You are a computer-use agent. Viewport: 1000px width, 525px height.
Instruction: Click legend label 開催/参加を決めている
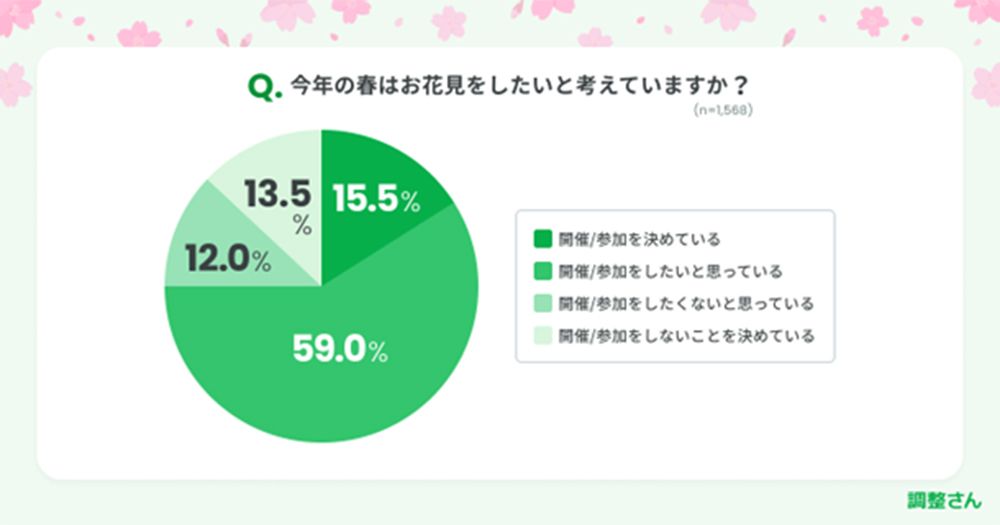640,239
